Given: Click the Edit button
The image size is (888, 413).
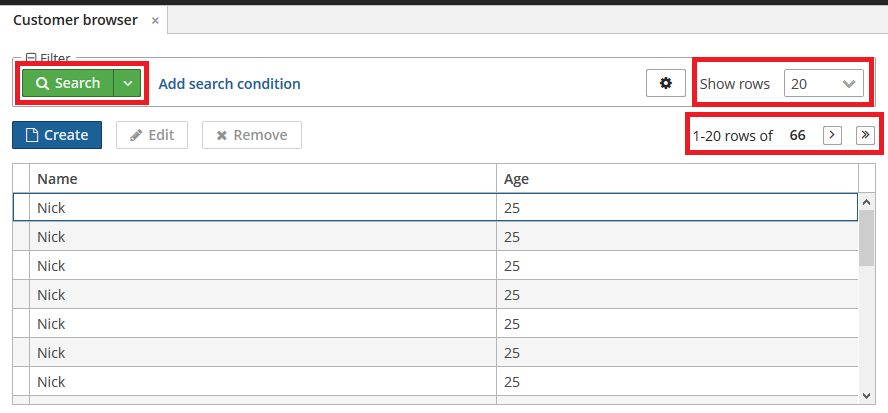Looking at the screenshot, I should click(152, 135).
